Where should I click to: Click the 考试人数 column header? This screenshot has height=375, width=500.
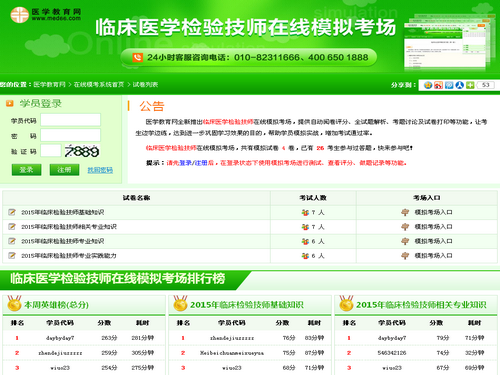coord(313,198)
